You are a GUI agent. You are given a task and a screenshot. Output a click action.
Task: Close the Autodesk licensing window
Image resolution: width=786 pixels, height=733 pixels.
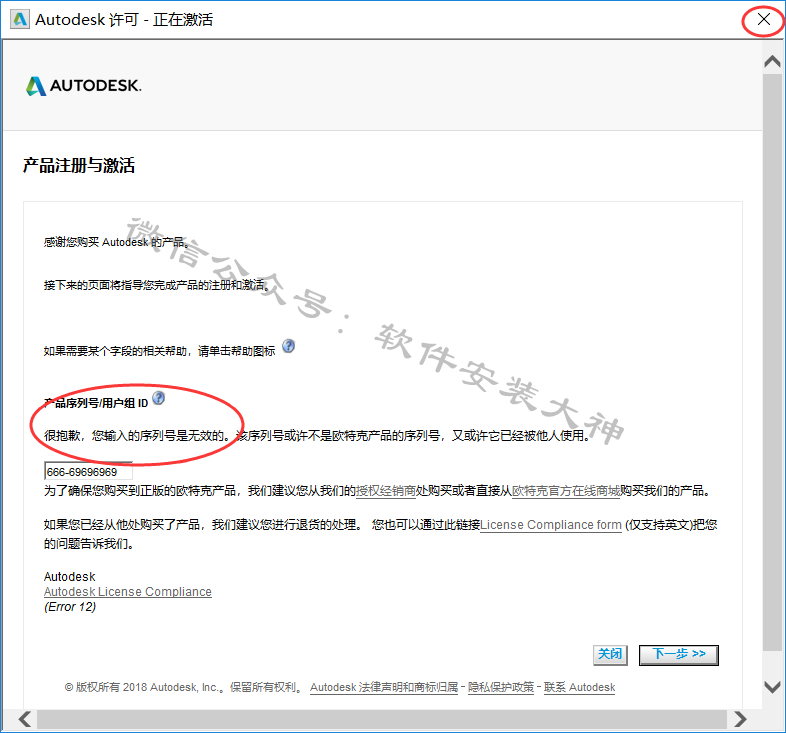click(763, 20)
